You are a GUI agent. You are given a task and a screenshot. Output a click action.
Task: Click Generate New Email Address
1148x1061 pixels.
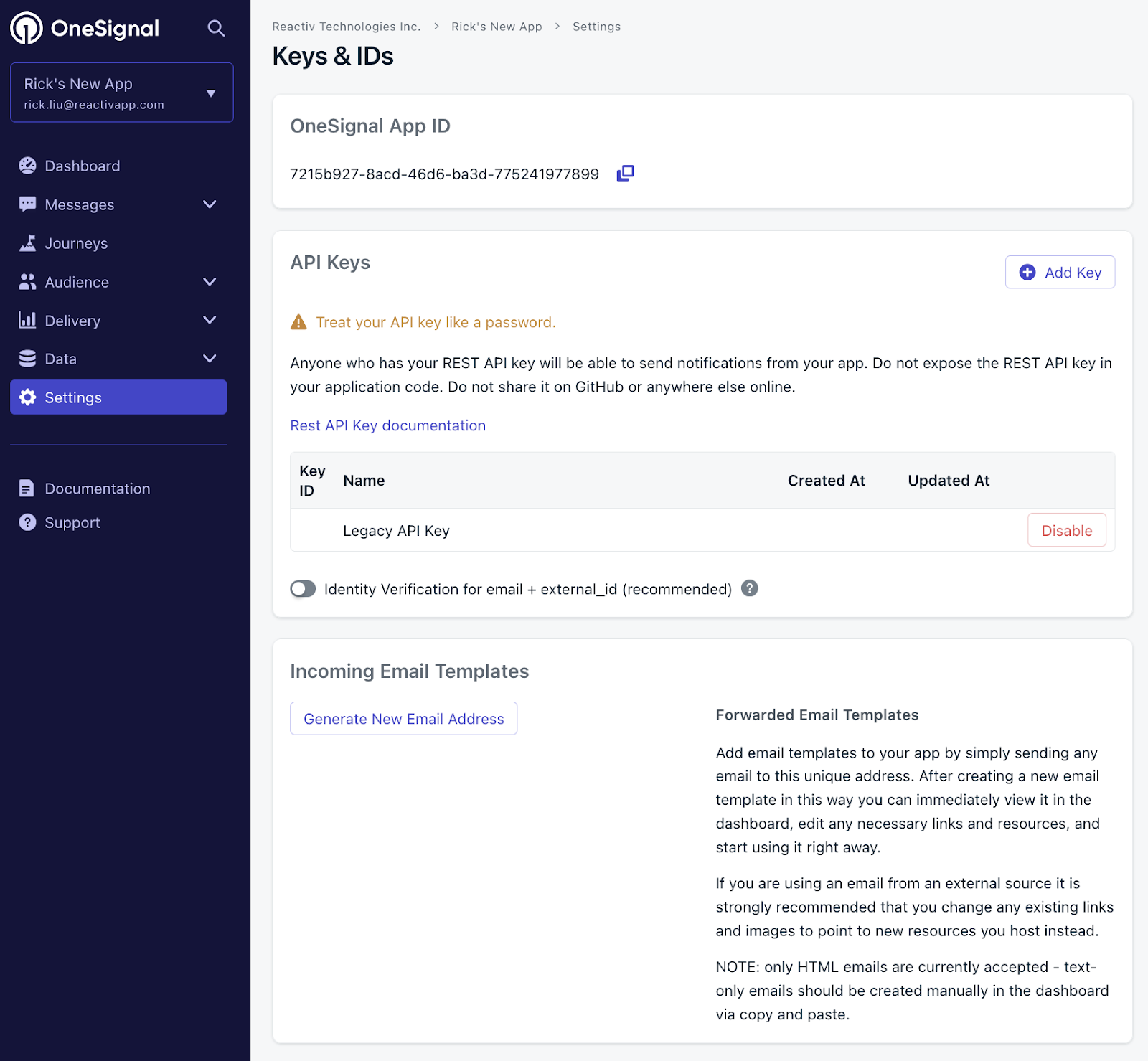[x=403, y=719]
